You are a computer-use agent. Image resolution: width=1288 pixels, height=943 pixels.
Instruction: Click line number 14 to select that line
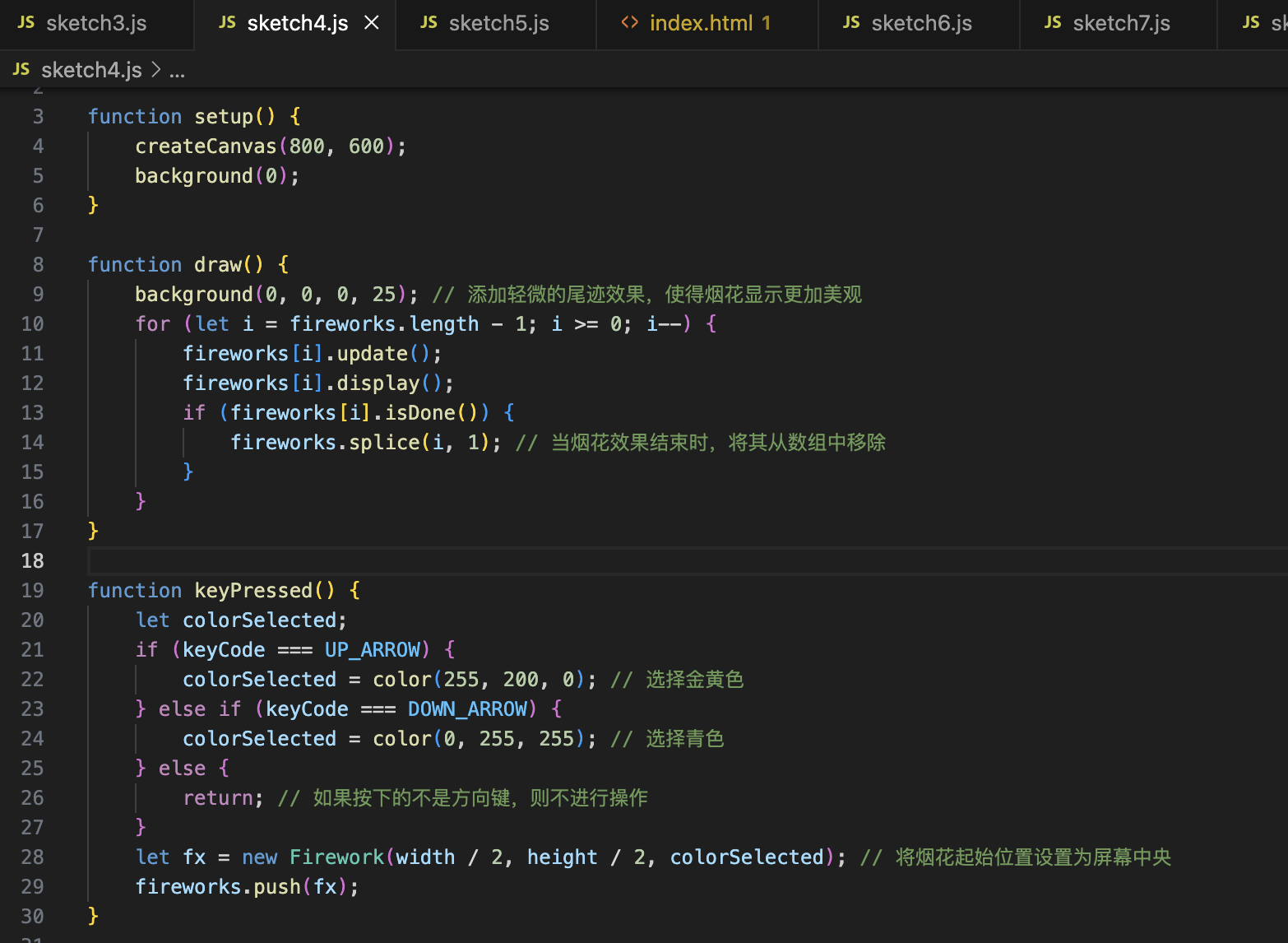tap(33, 442)
